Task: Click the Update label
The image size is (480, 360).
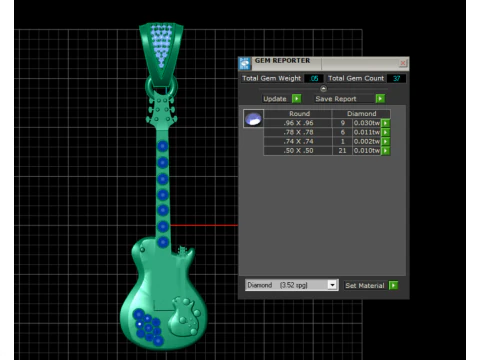Action: [x=275, y=99]
